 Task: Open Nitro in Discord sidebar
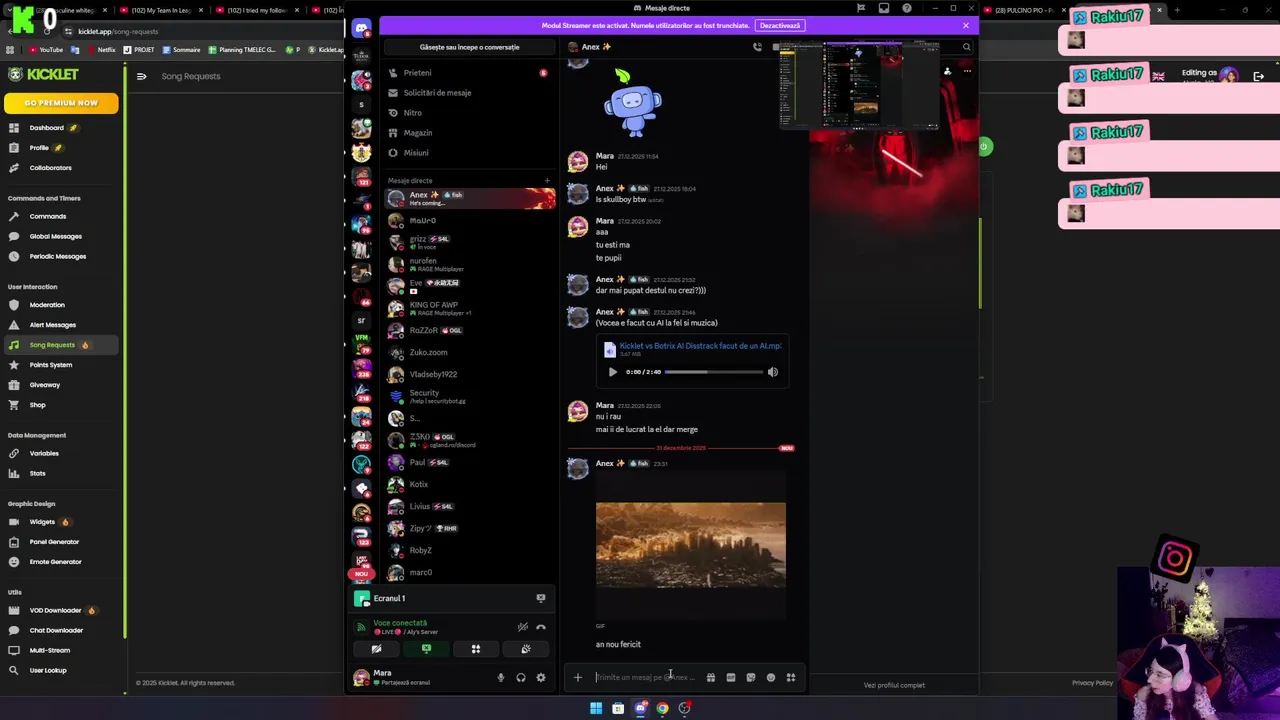coord(467,113)
